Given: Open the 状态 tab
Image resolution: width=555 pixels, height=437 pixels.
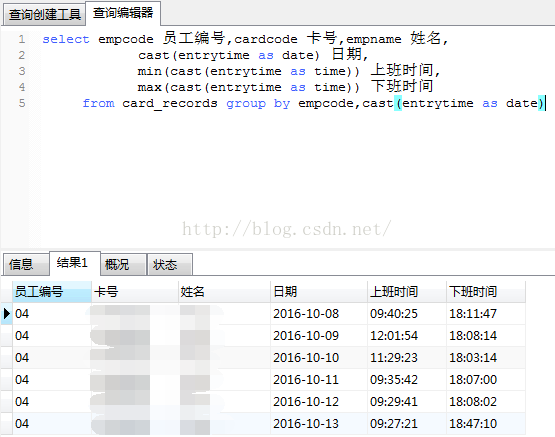Looking at the screenshot, I should click(x=170, y=264).
